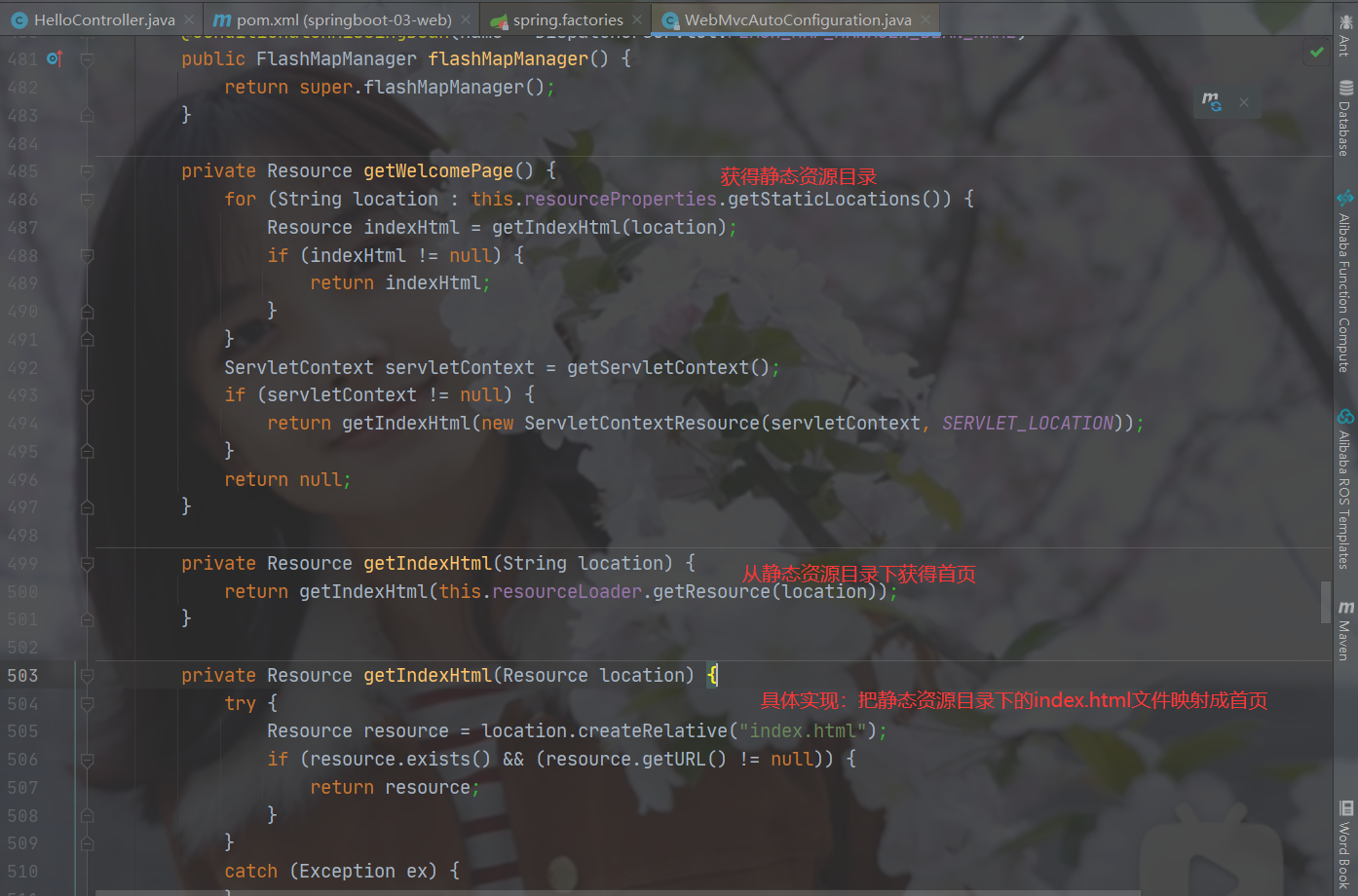
Task: Click the overriding-method gutter icon beside flashMapManager
Action: click(x=54, y=58)
